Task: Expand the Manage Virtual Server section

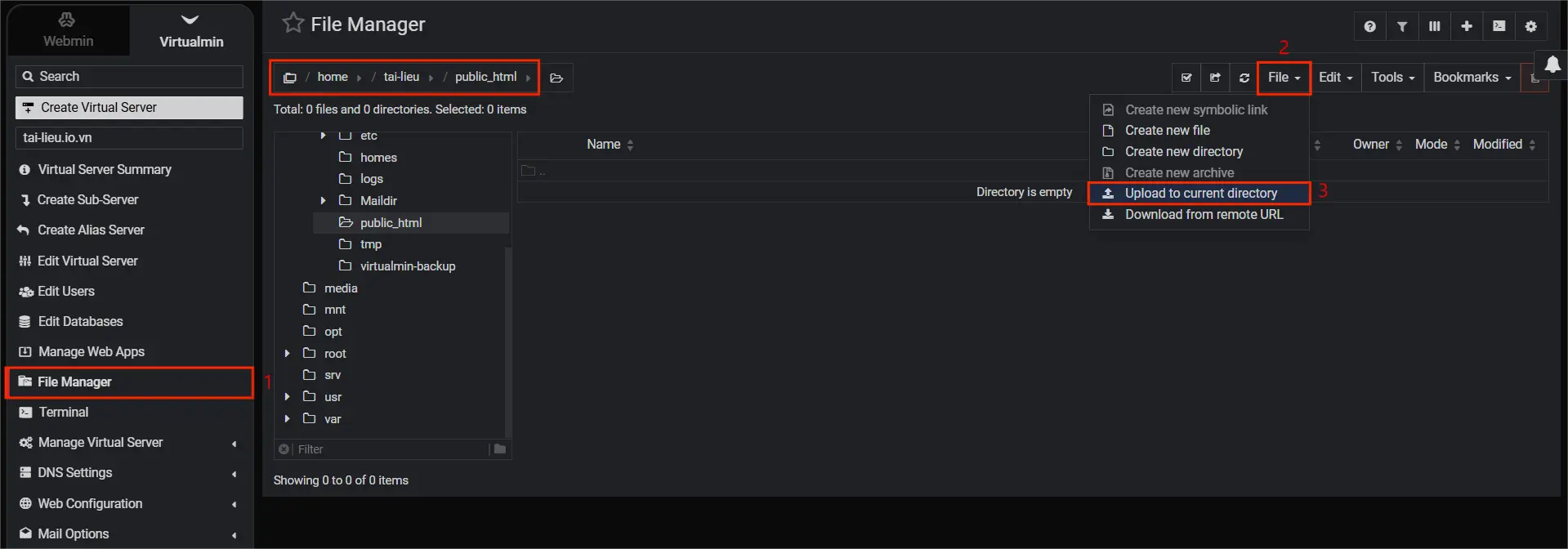Action: point(131,443)
